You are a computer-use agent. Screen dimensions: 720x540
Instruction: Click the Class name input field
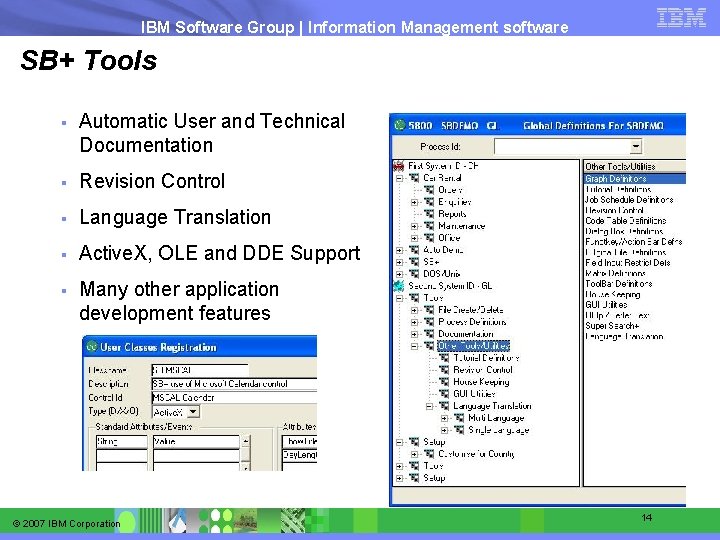click(200, 370)
